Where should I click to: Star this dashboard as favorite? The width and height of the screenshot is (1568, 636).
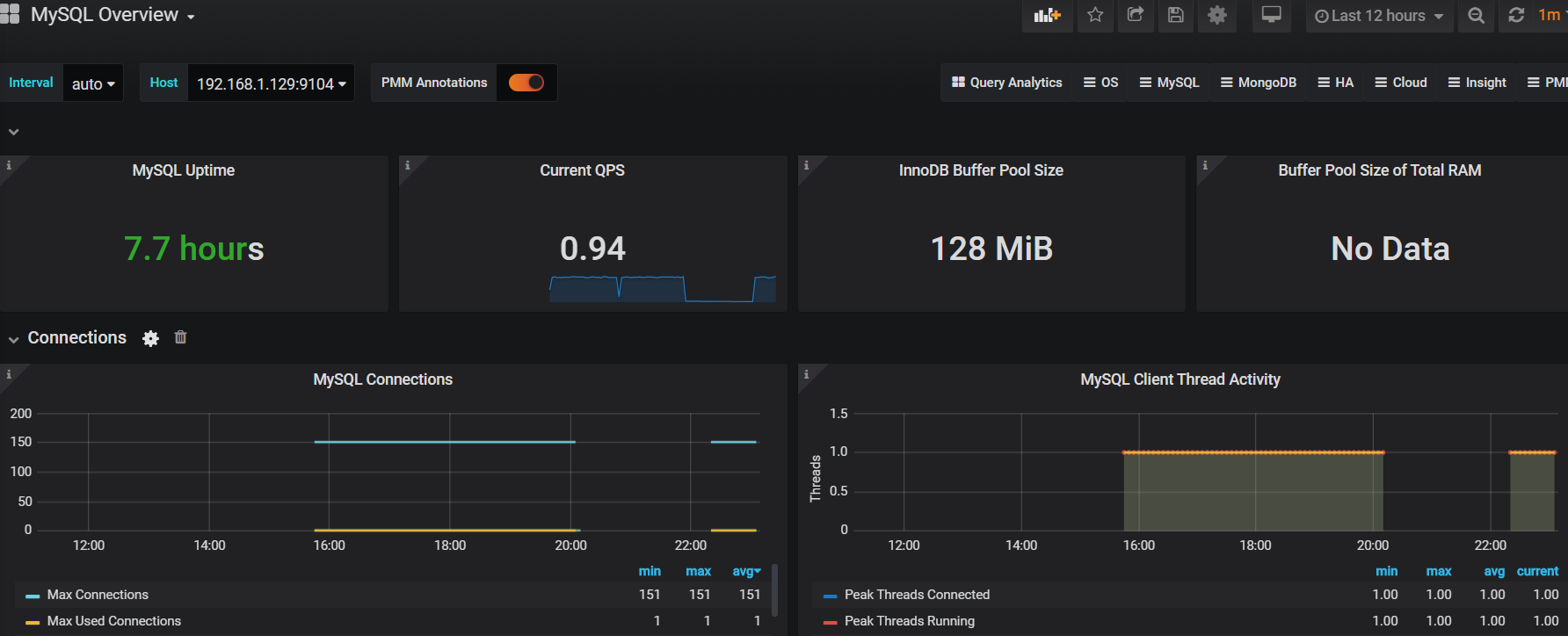click(1095, 16)
